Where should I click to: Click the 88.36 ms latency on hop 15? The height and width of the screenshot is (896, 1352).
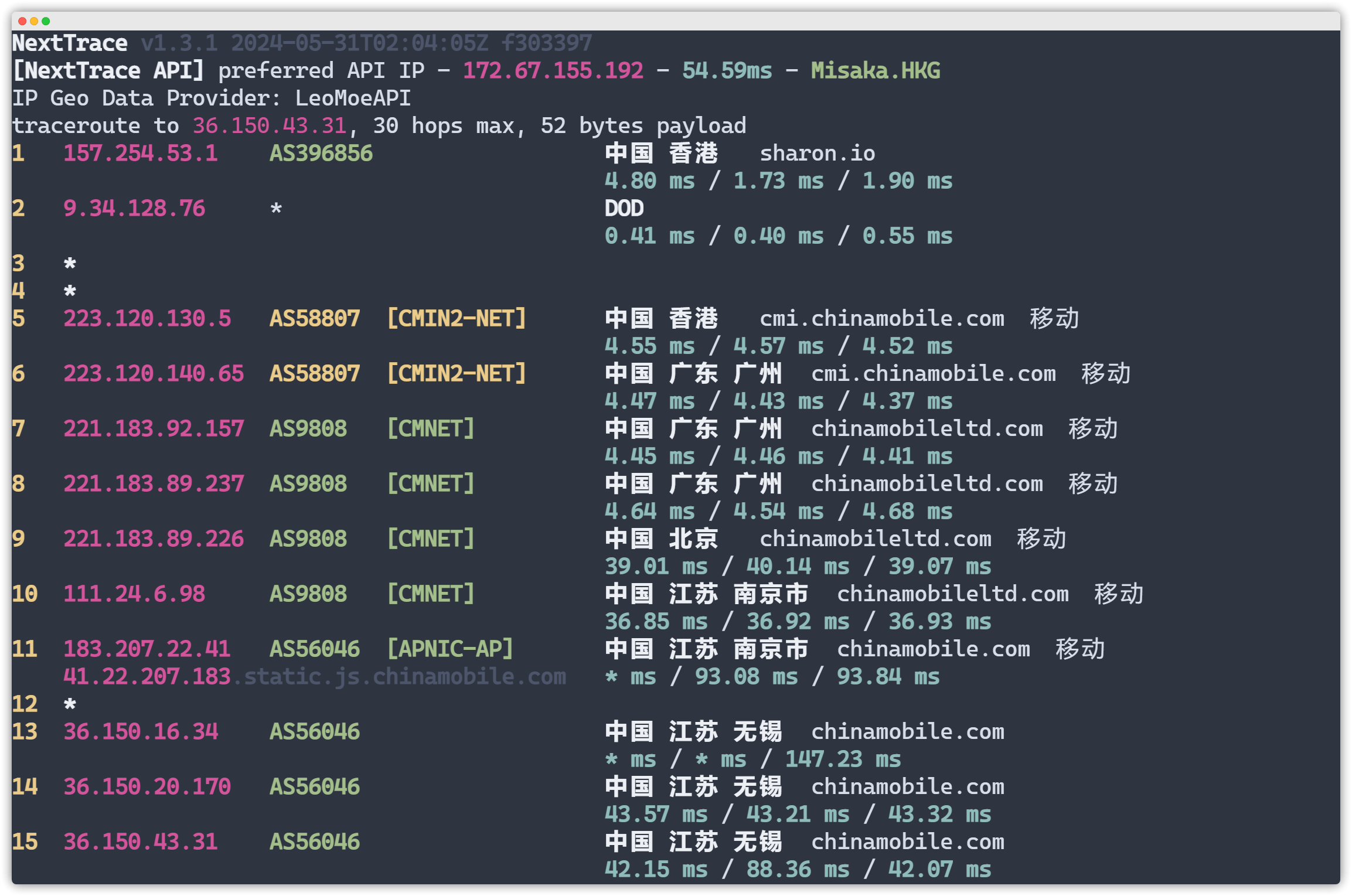[798, 870]
